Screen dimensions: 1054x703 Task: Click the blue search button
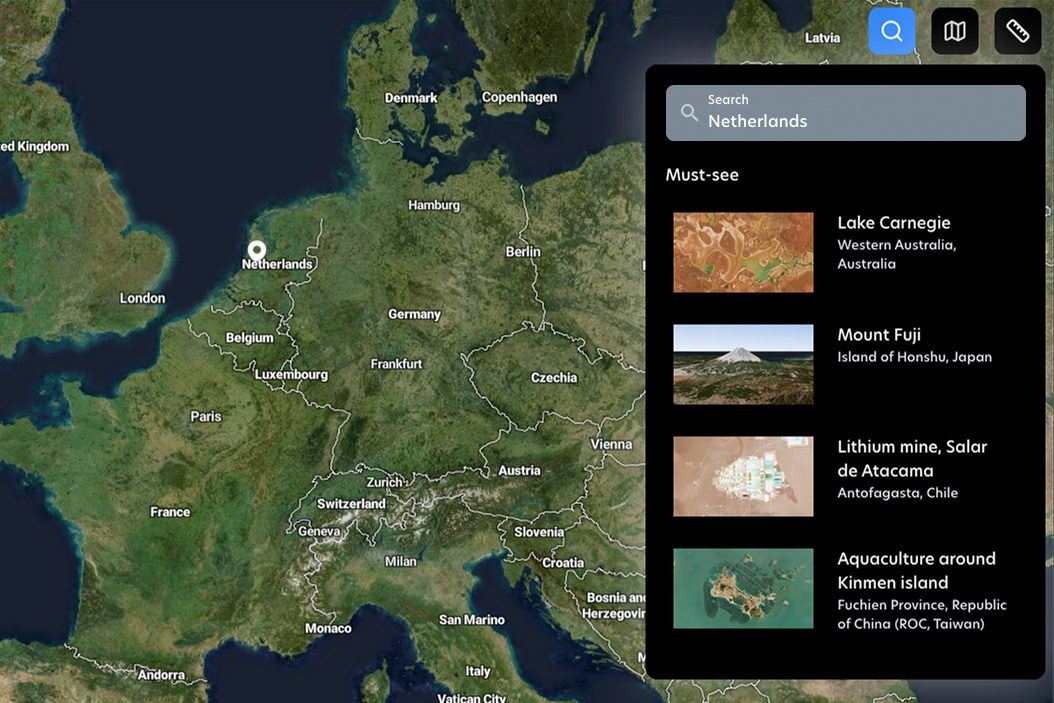coord(891,31)
